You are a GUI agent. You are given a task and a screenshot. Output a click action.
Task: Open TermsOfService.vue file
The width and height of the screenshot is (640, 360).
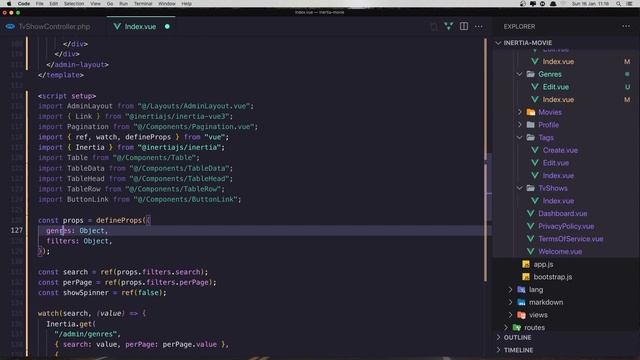(571, 239)
